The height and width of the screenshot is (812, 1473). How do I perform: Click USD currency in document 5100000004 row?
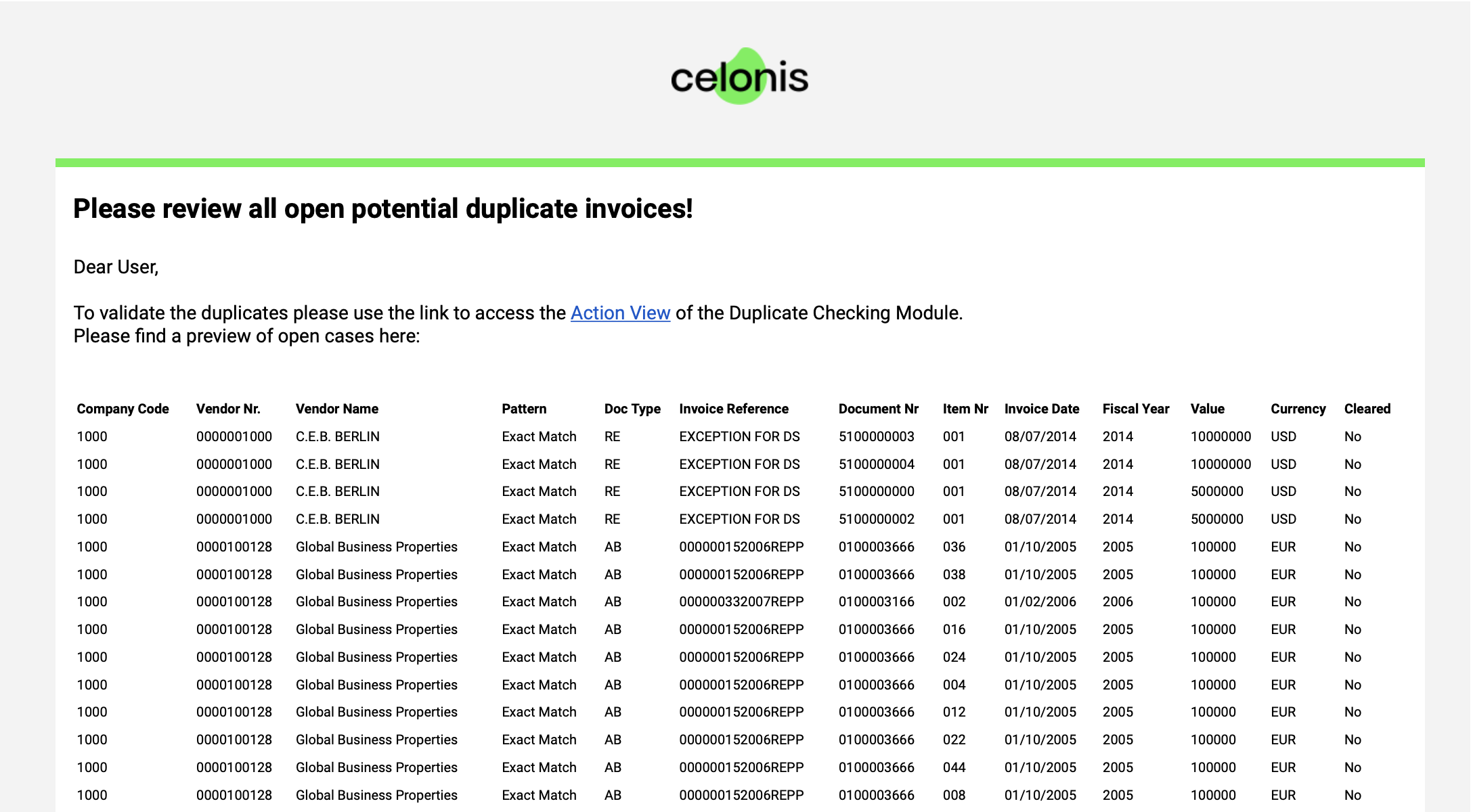click(1283, 464)
